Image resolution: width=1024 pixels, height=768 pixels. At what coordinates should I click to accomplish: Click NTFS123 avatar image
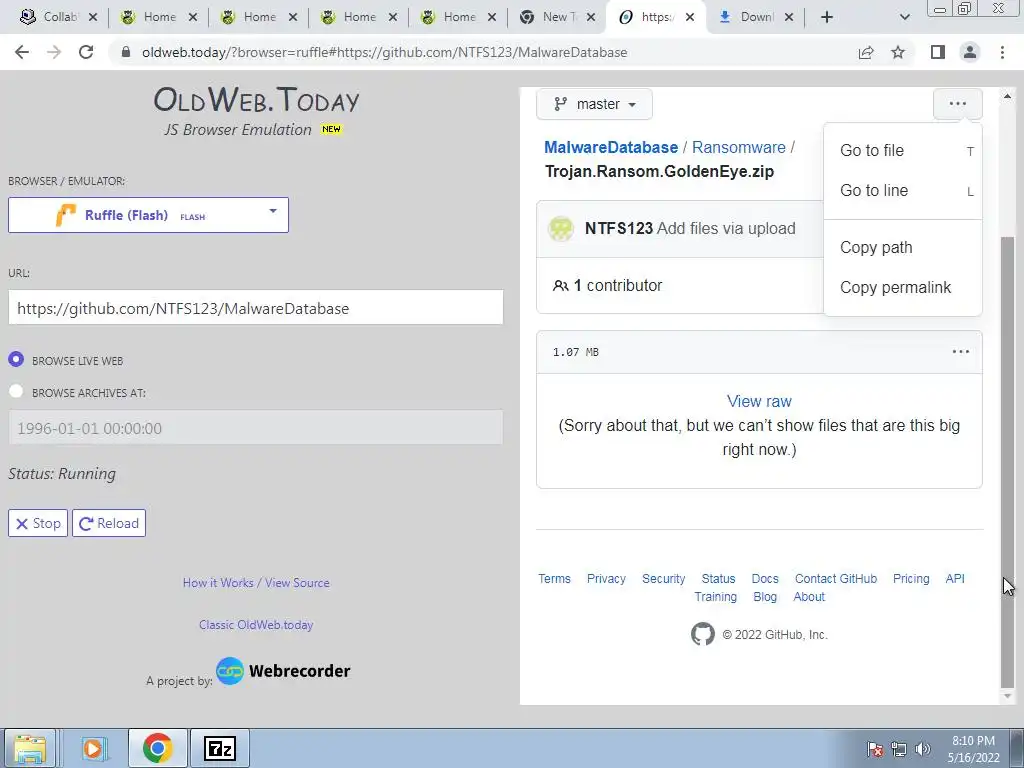560,229
